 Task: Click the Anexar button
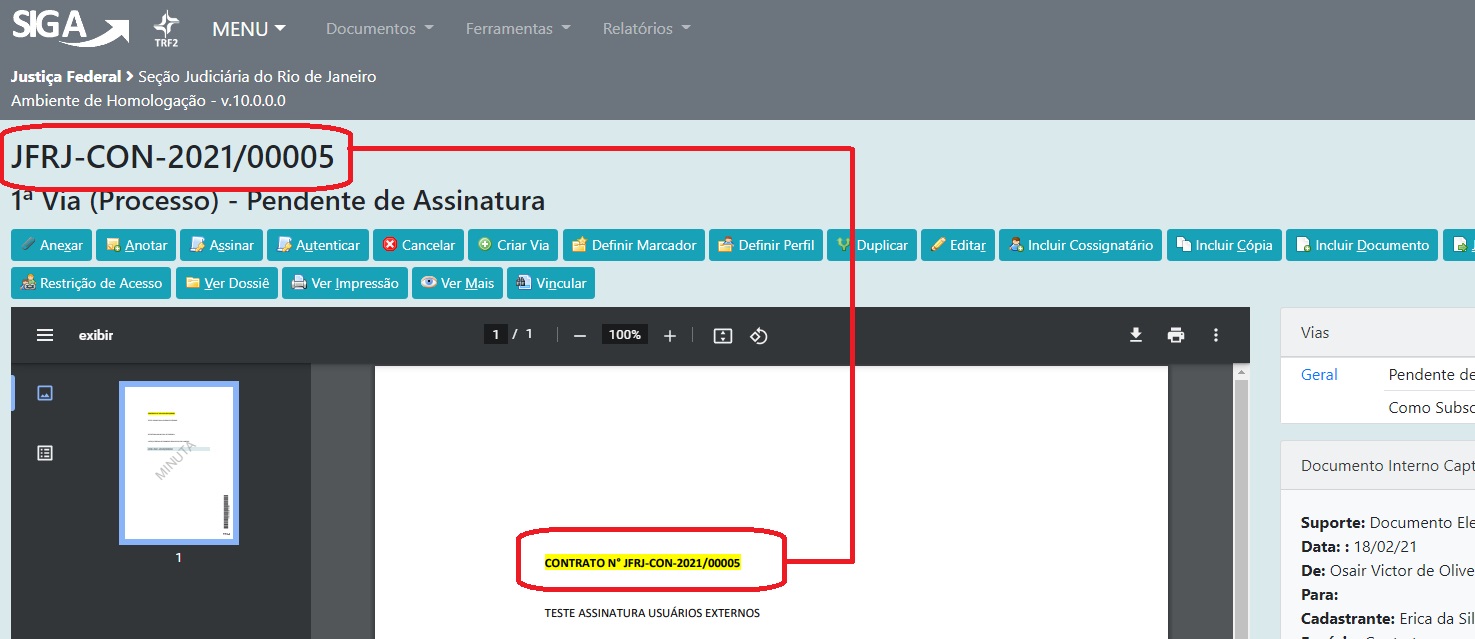click(x=52, y=245)
